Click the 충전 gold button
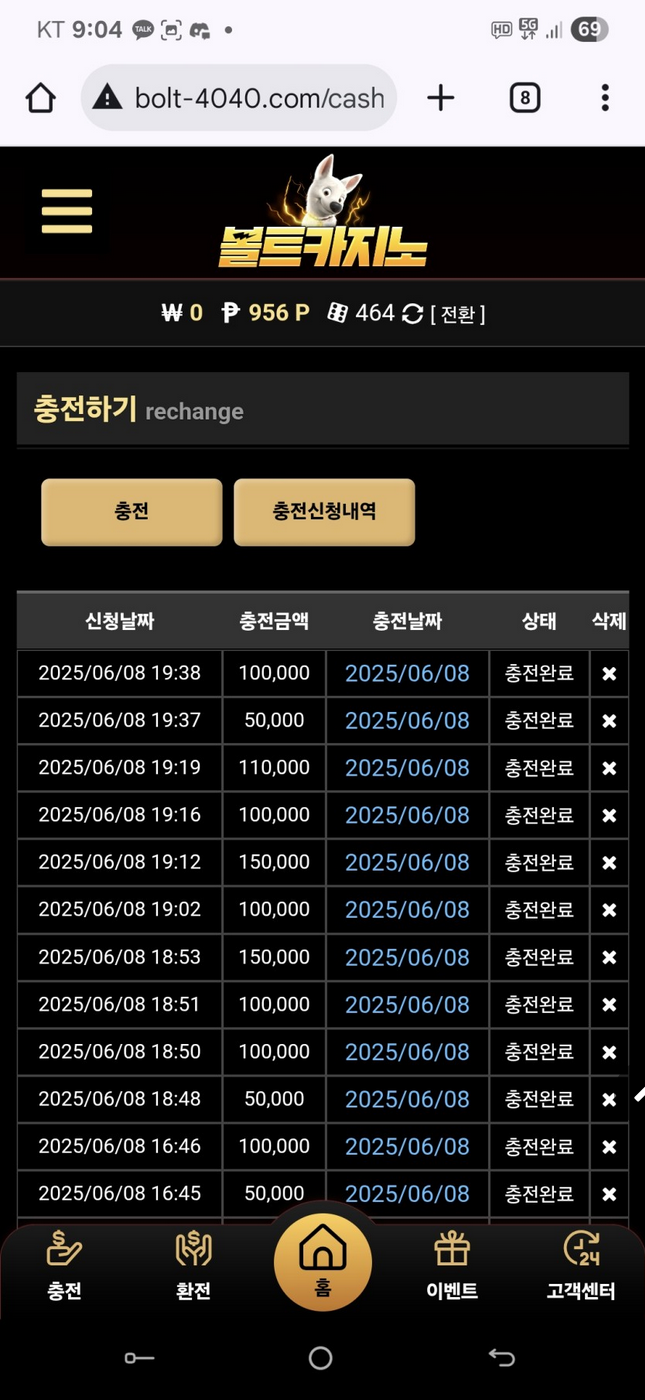 [x=131, y=512]
